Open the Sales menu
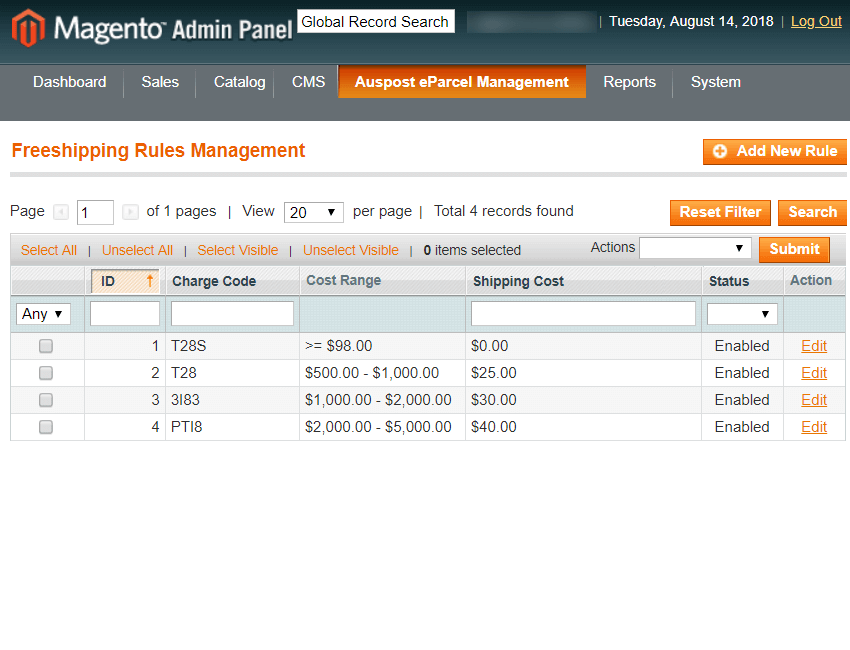850x650 pixels. point(160,82)
